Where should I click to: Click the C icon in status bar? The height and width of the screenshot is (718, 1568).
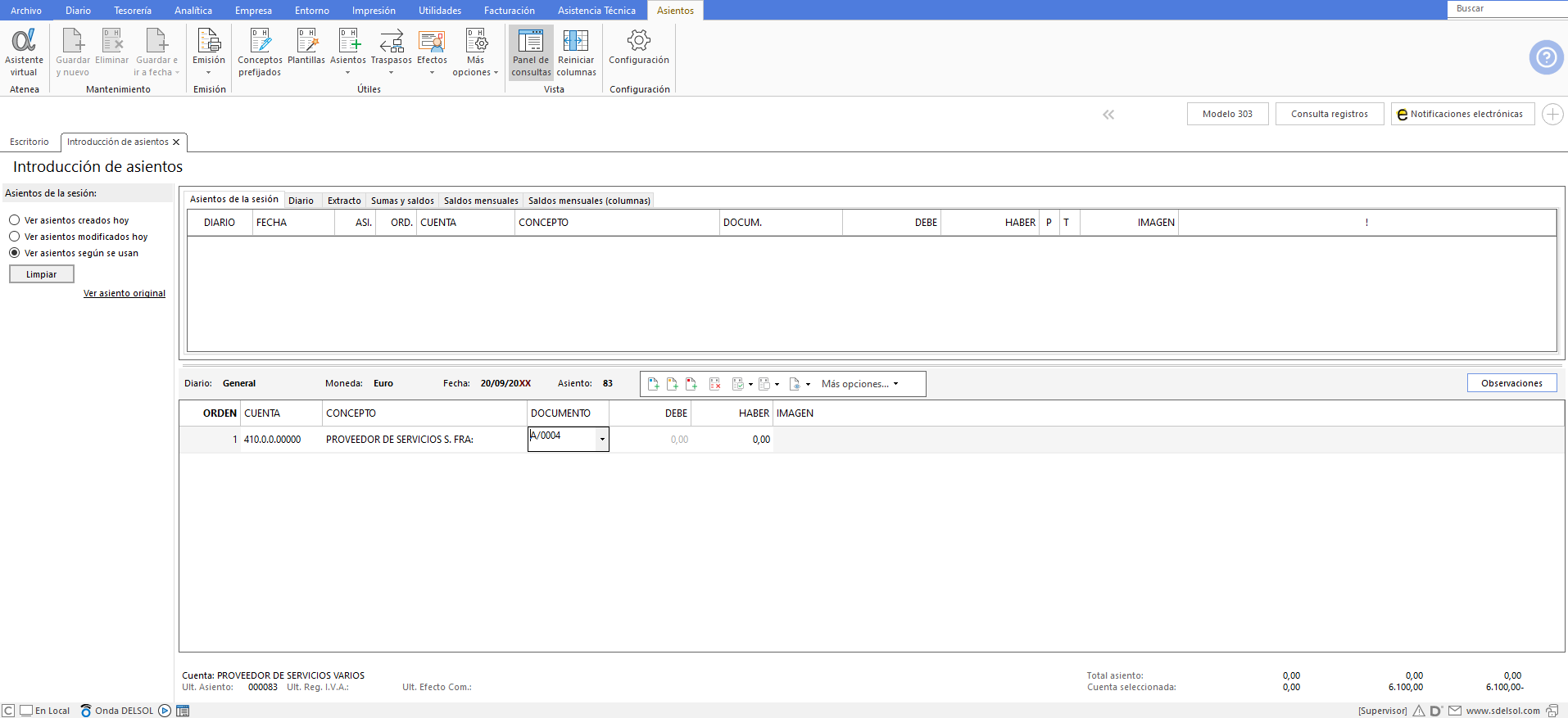point(8,711)
